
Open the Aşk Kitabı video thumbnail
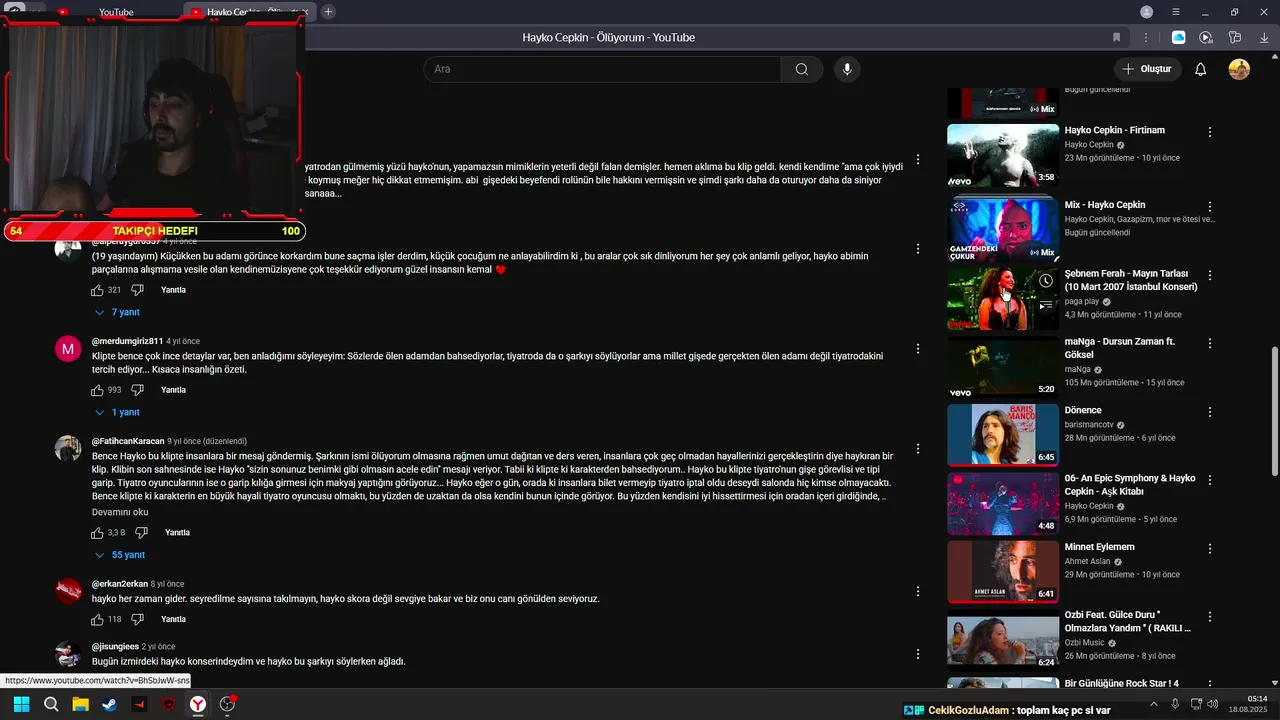tap(1003, 504)
